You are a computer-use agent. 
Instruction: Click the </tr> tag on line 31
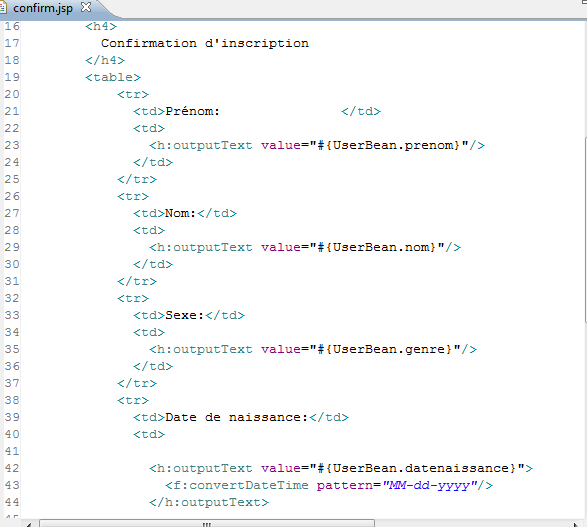(x=137, y=281)
